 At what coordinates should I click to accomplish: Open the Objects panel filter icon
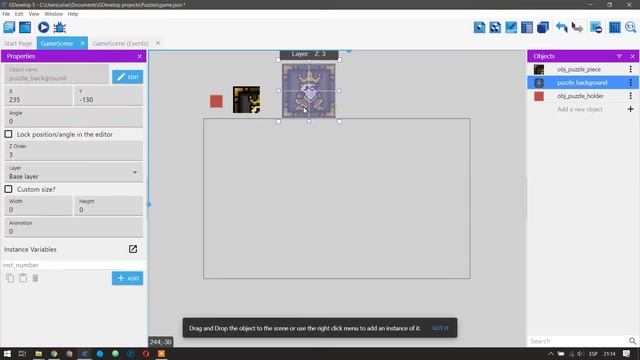point(619,56)
